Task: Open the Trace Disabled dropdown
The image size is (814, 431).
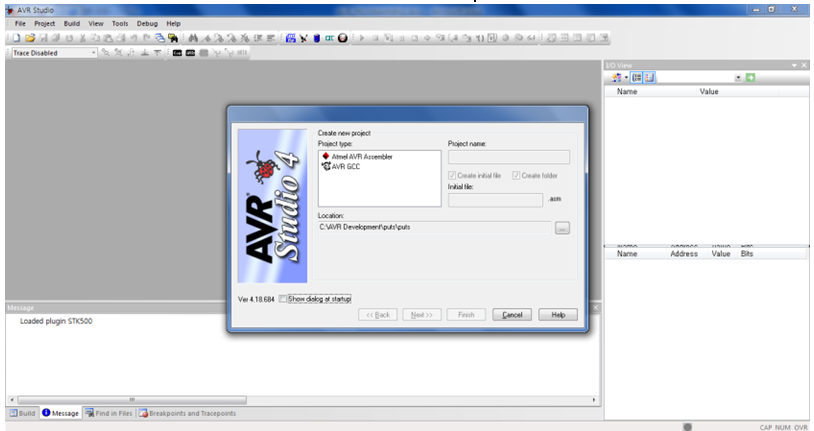Action: 94,52
